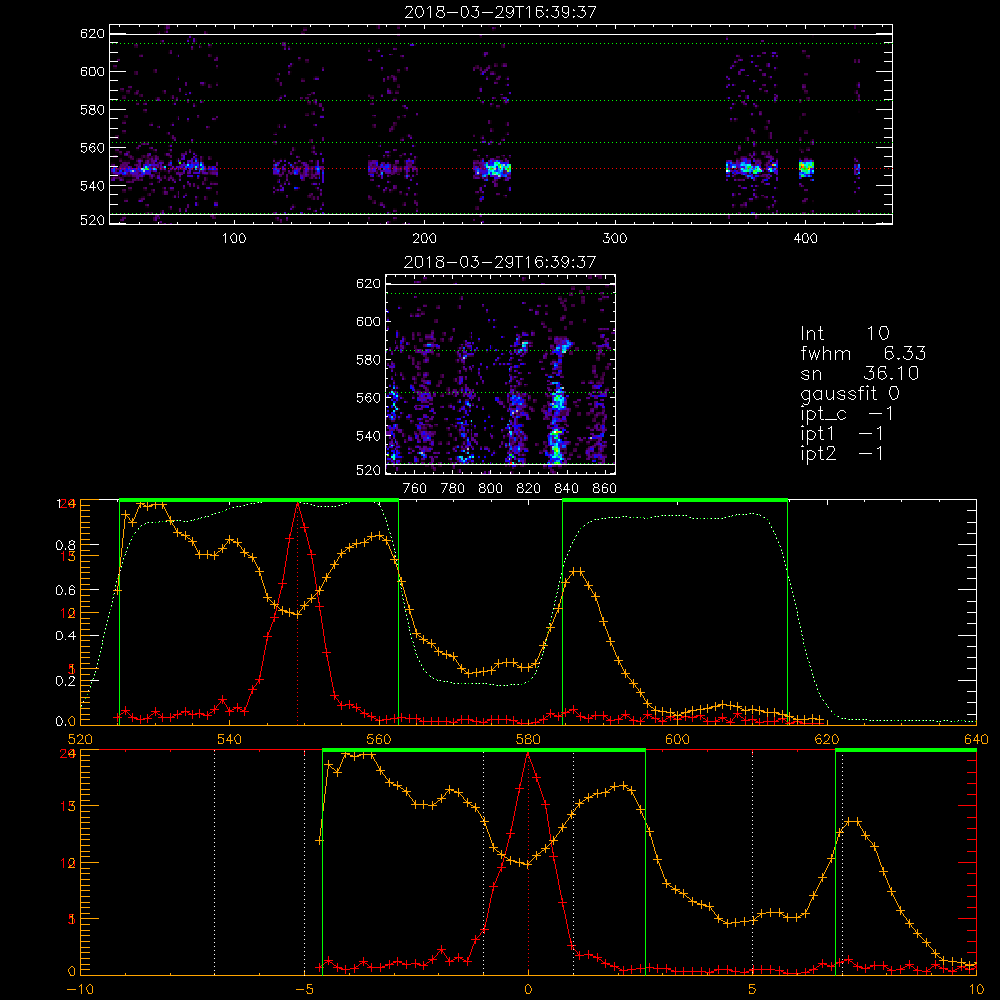Click the 0.4 y-axis label of profile plot
1000x1000 pixels.
pos(66,635)
